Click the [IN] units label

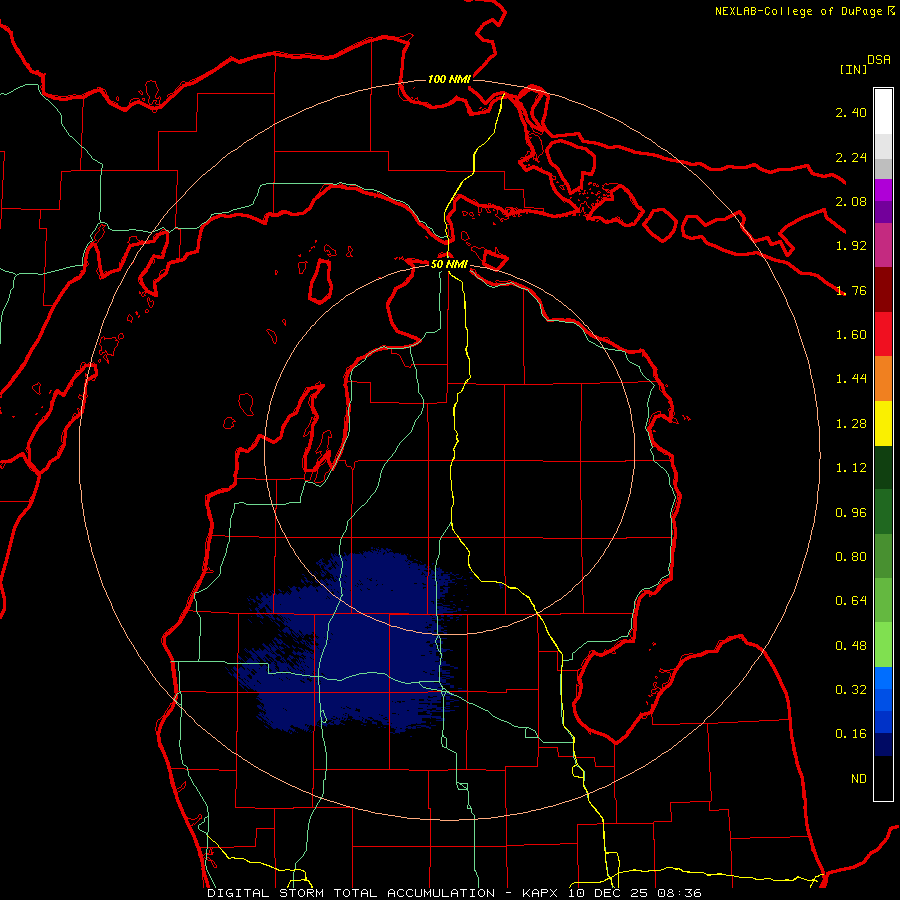853,69
